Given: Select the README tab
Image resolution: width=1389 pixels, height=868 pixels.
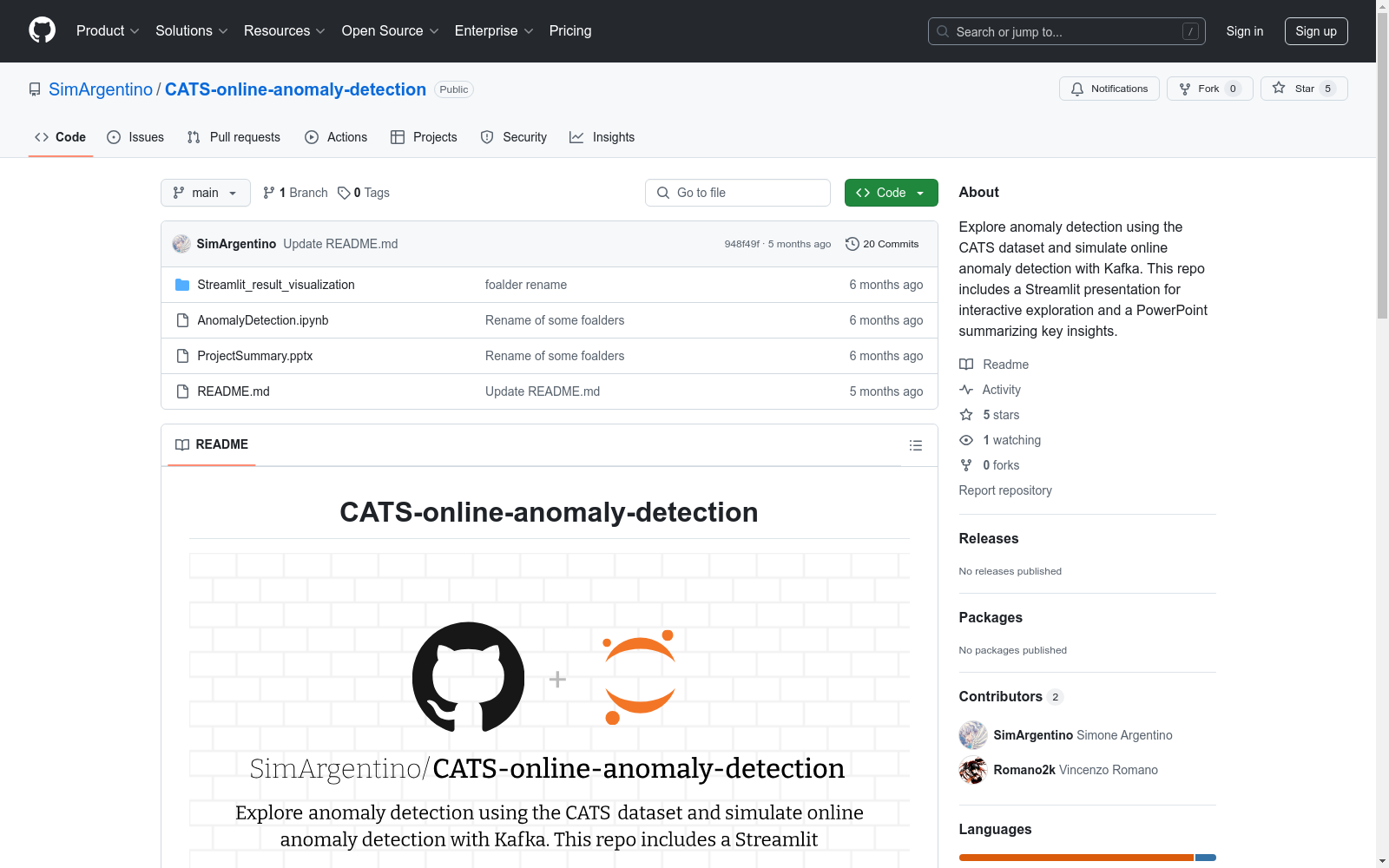Looking at the screenshot, I should coord(212,444).
